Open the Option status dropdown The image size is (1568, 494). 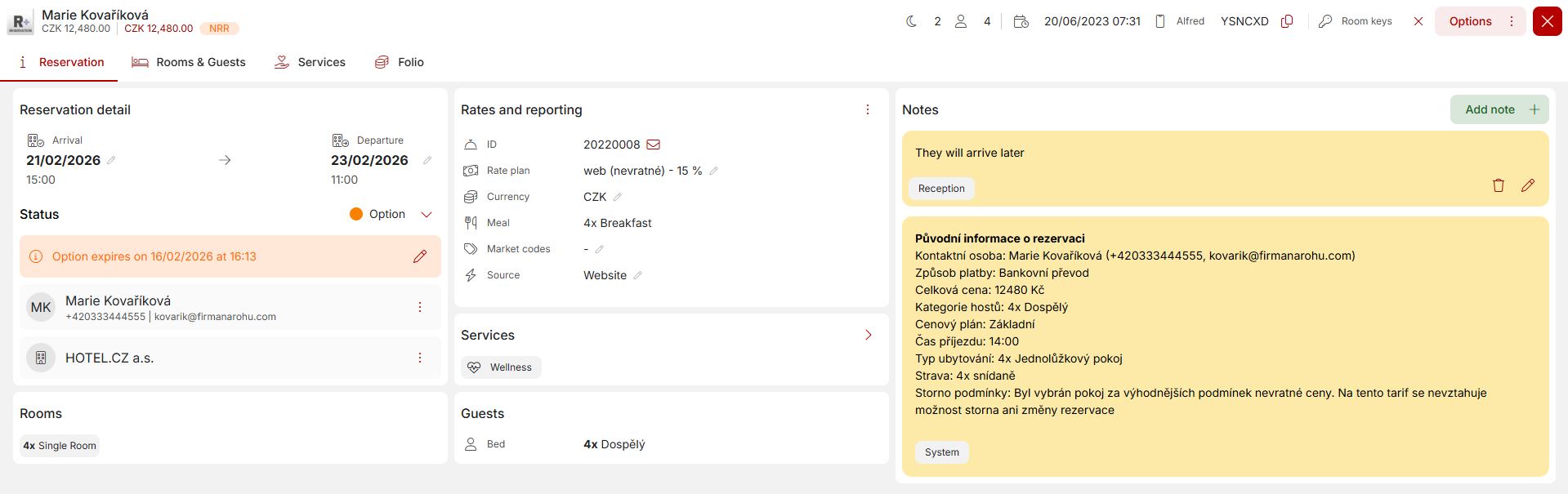point(426,214)
